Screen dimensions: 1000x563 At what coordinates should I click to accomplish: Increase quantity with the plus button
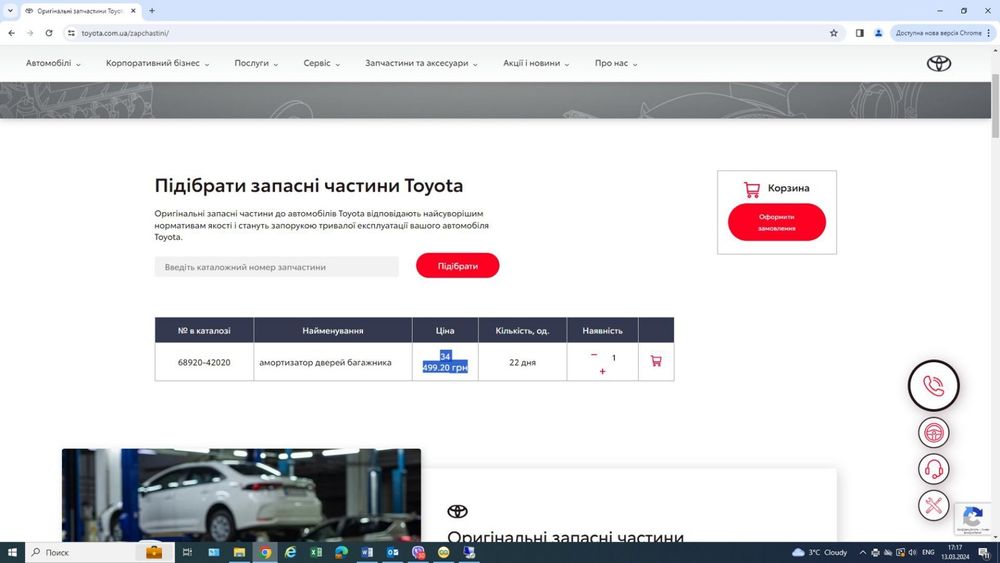[x=602, y=371]
